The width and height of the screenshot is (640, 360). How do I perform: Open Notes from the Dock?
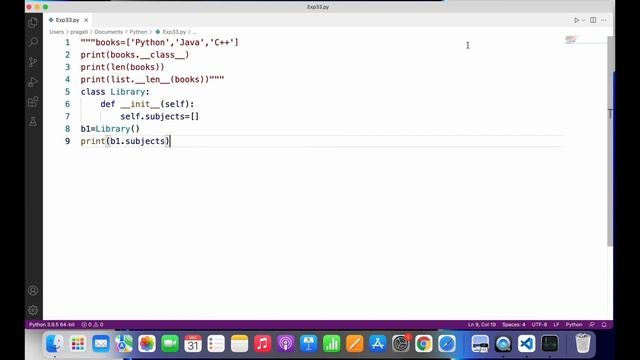239,344
